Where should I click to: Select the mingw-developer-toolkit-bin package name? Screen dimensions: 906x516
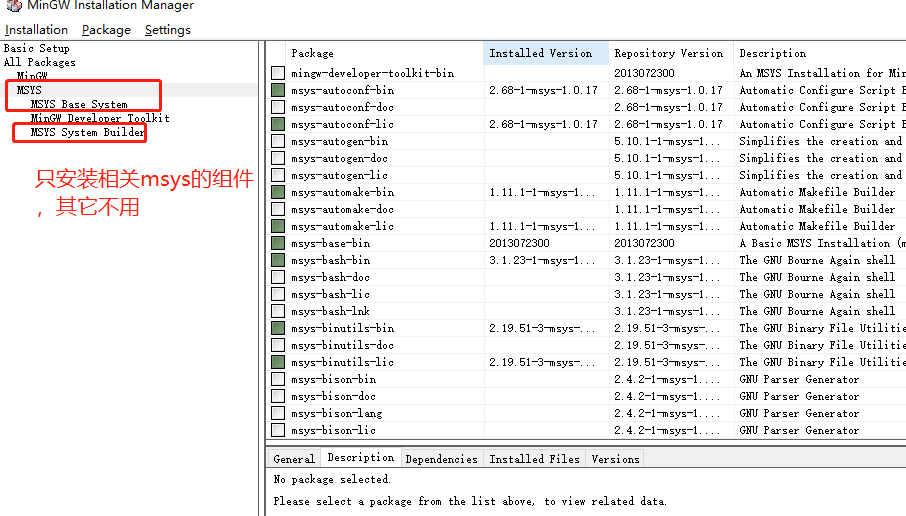pos(373,73)
